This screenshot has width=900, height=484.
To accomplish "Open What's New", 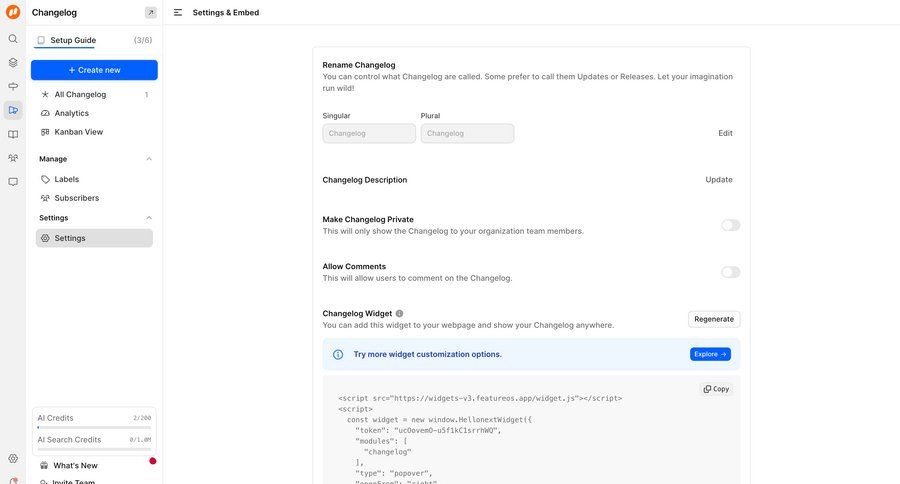I will pos(75,466).
